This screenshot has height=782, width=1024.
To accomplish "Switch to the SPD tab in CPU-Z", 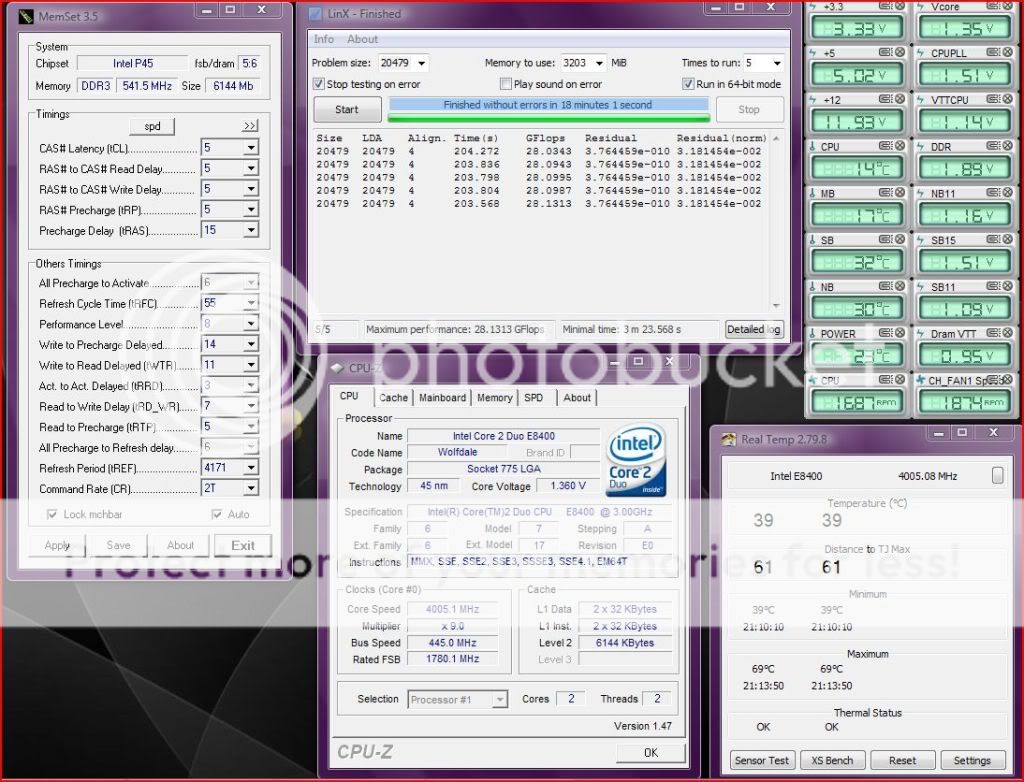I will (534, 397).
